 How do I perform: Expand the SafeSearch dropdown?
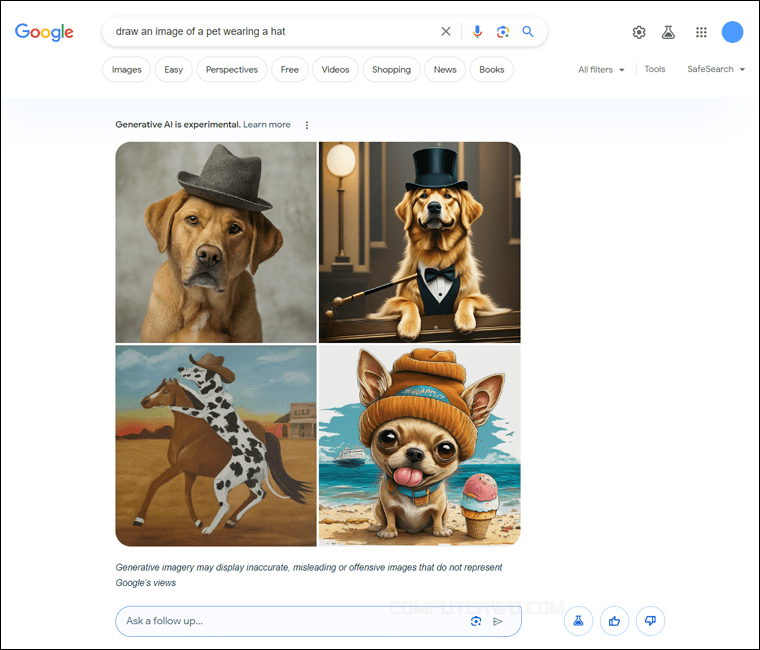(x=715, y=69)
